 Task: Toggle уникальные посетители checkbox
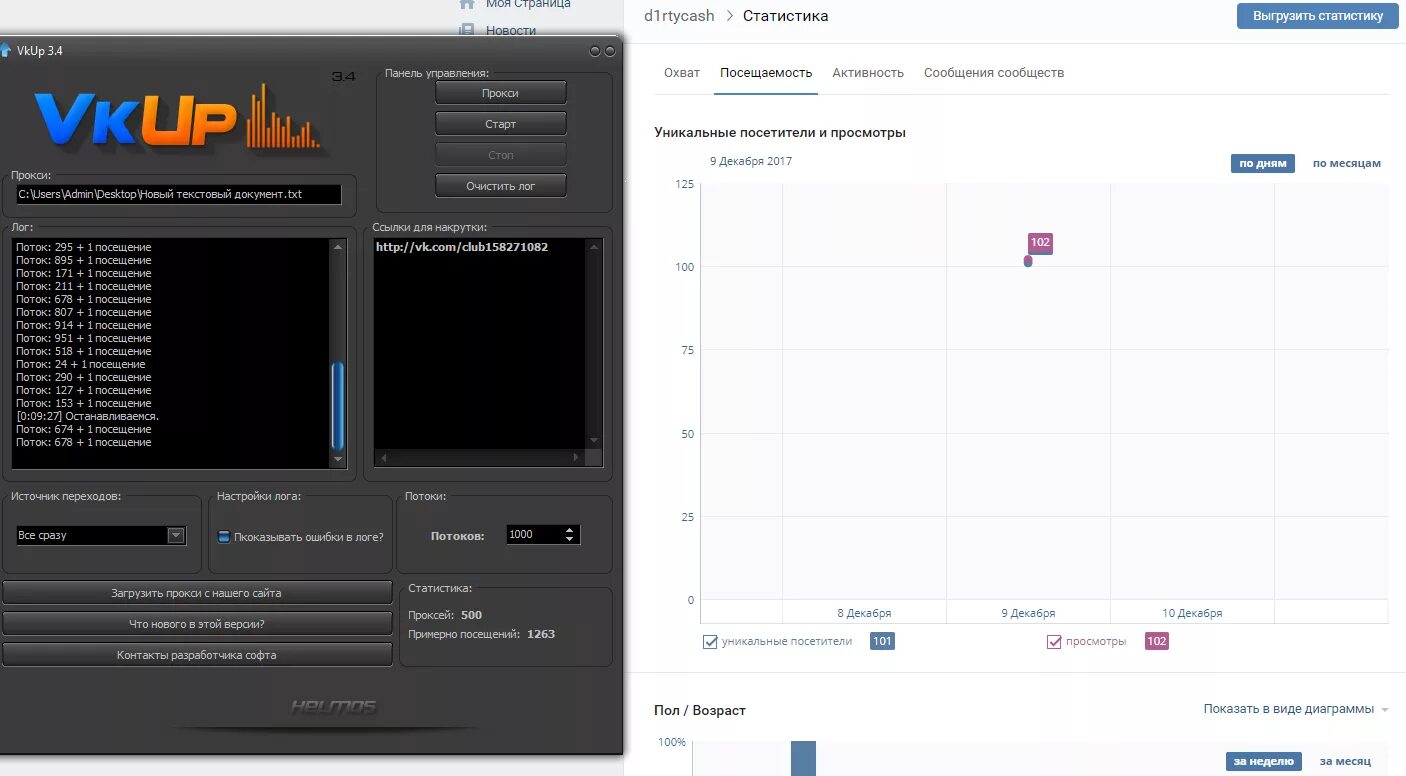coord(710,642)
